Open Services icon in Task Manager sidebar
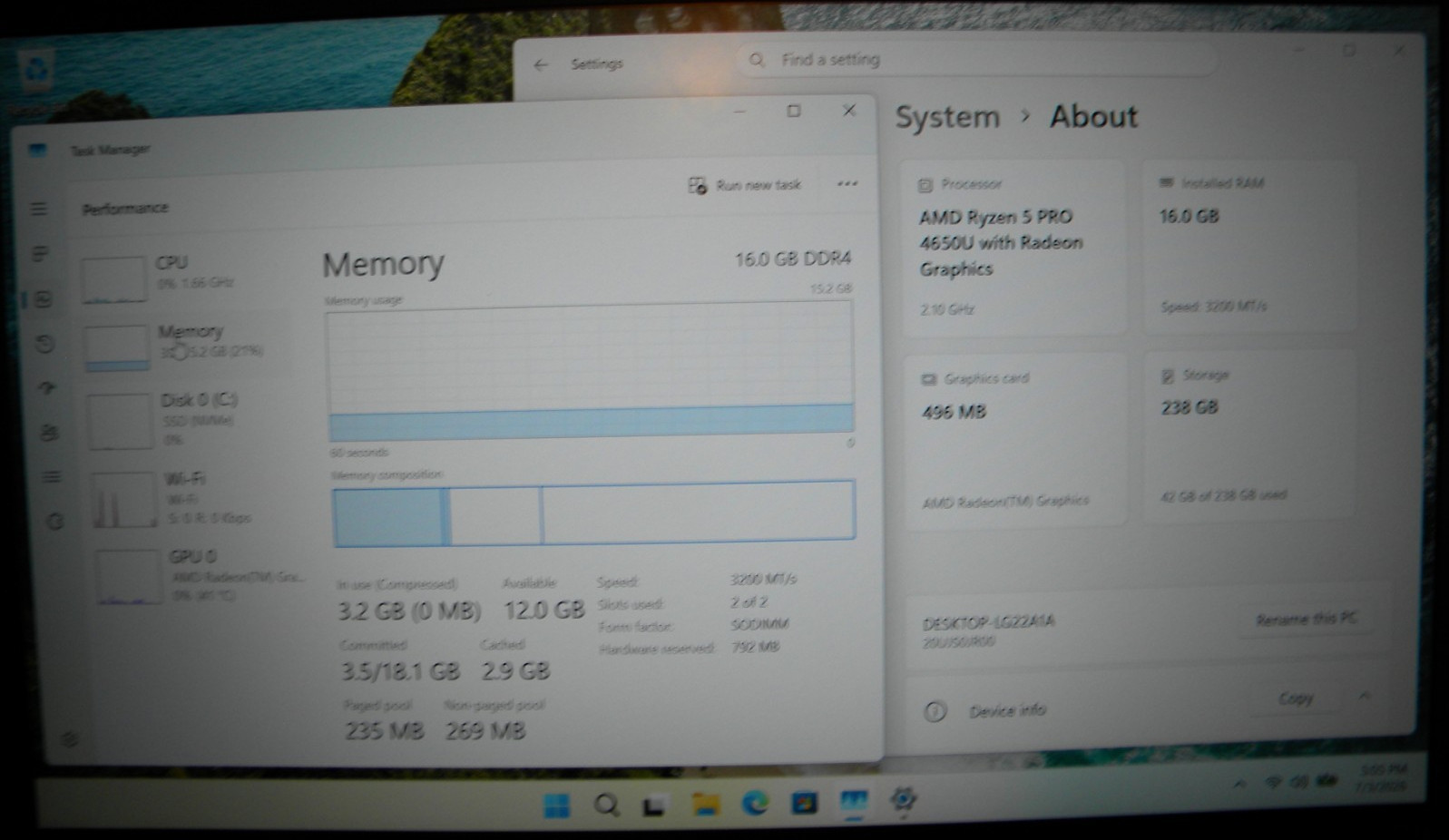This screenshot has width=1449, height=840. tap(54, 521)
